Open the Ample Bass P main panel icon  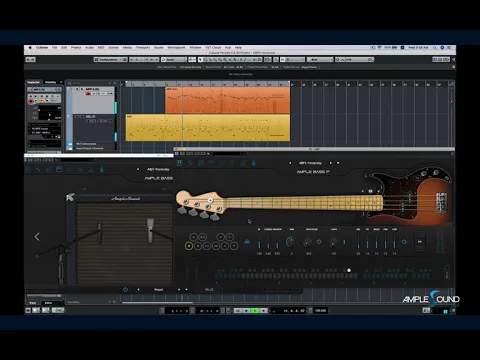pyautogui.click(x=180, y=163)
